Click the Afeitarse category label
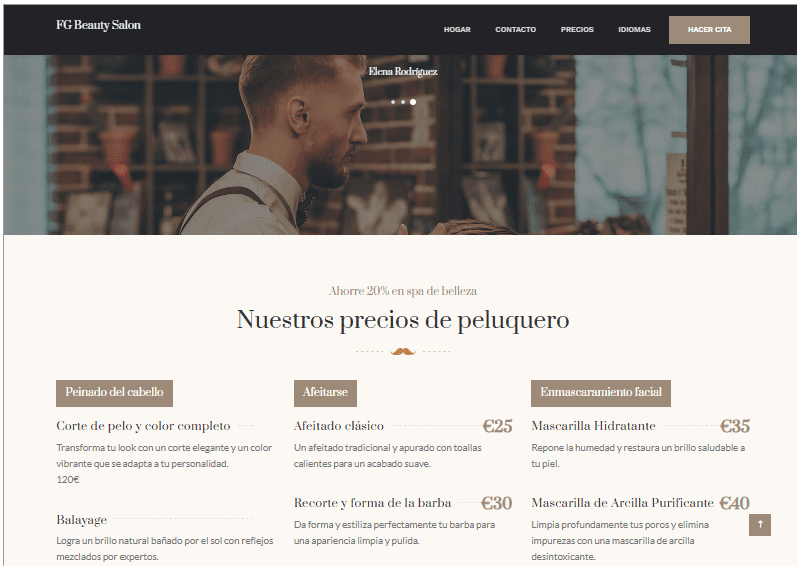The image size is (797, 573). [325, 393]
